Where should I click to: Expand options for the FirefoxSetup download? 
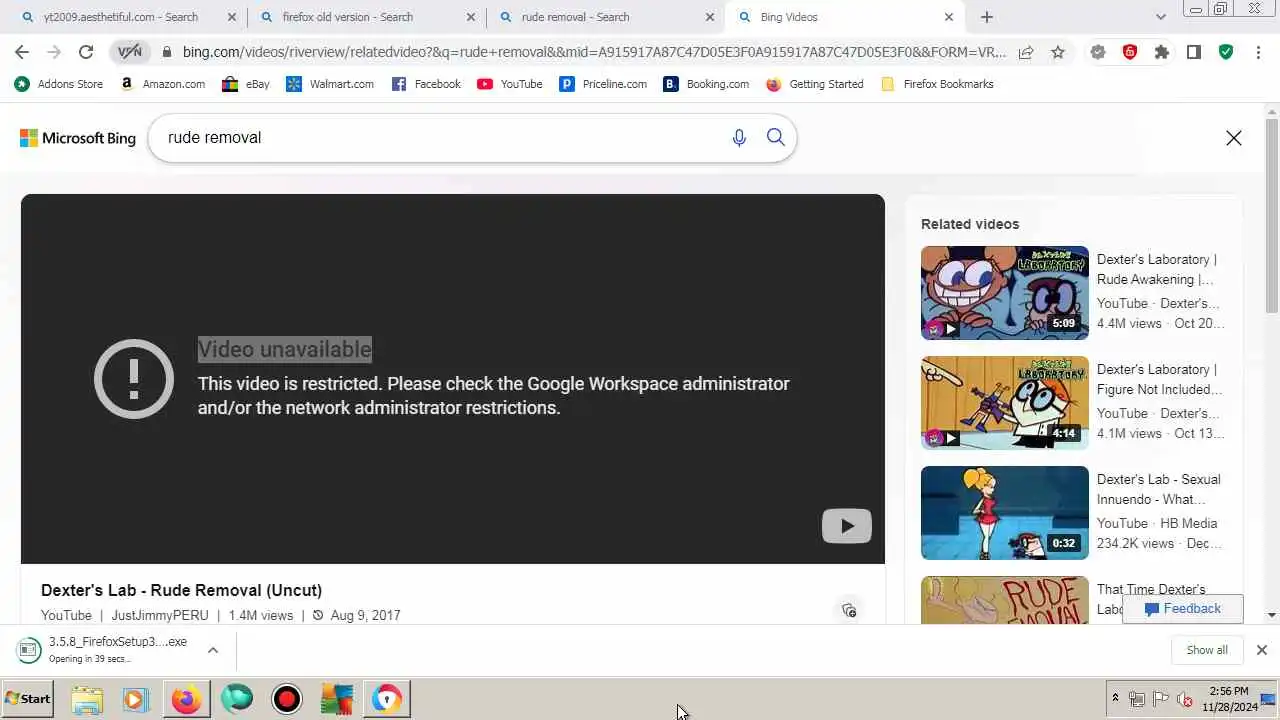click(x=213, y=650)
